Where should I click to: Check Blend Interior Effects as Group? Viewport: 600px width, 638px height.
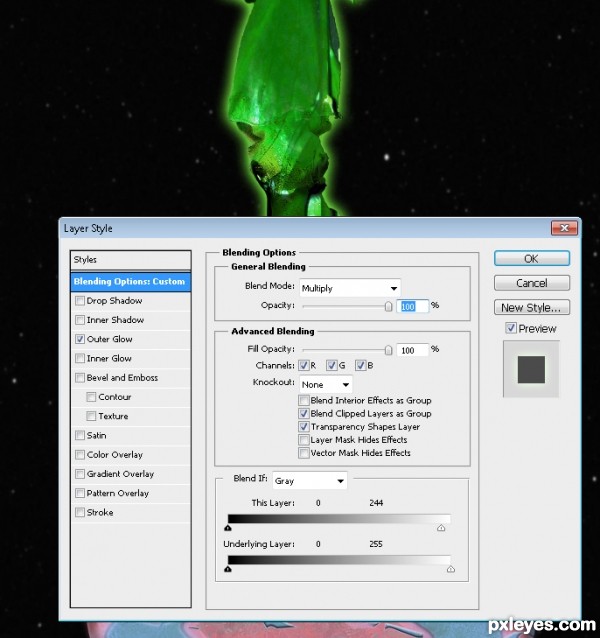[x=304, y=400]
